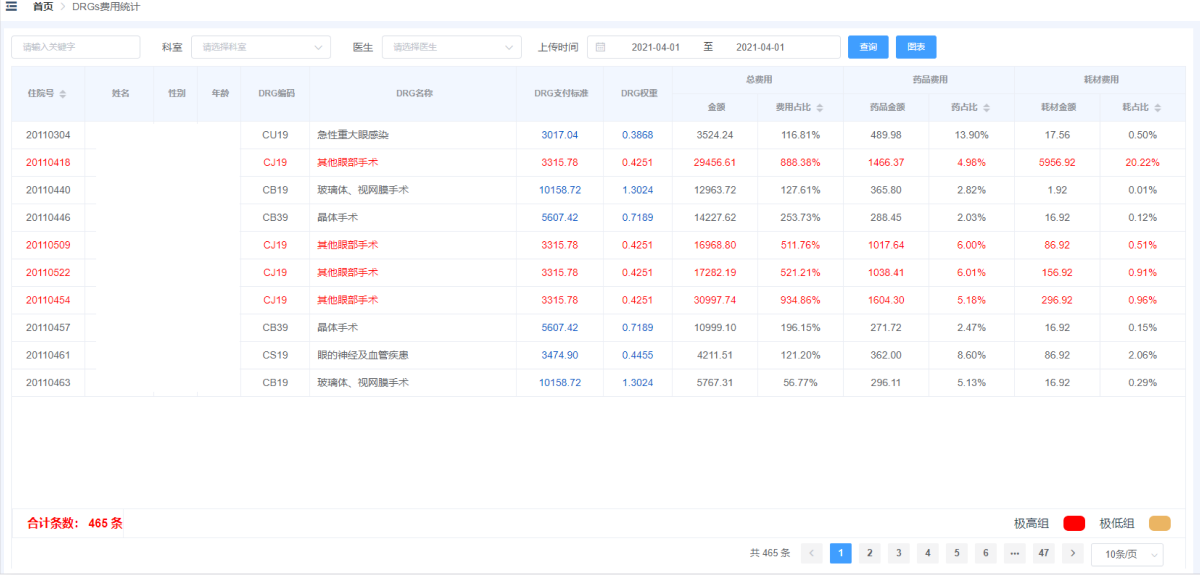Screen dimensions: 1200x575
Task: Change the 10条/页 page size selector
Action: [x=1127, y=554]
